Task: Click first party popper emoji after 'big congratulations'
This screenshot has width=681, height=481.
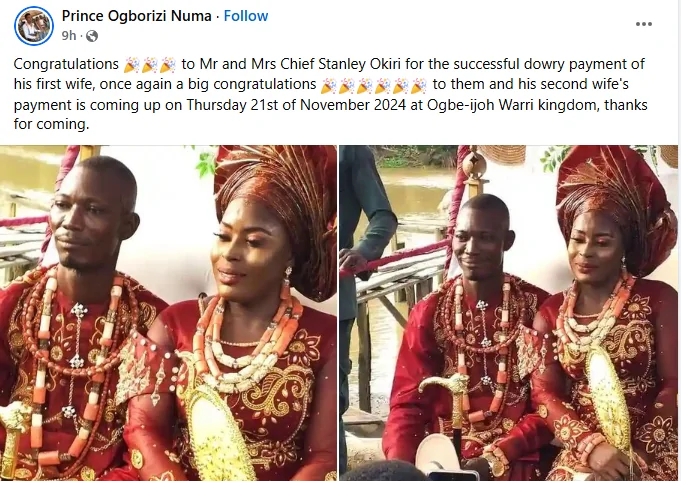Action: (x=329, y=85)
